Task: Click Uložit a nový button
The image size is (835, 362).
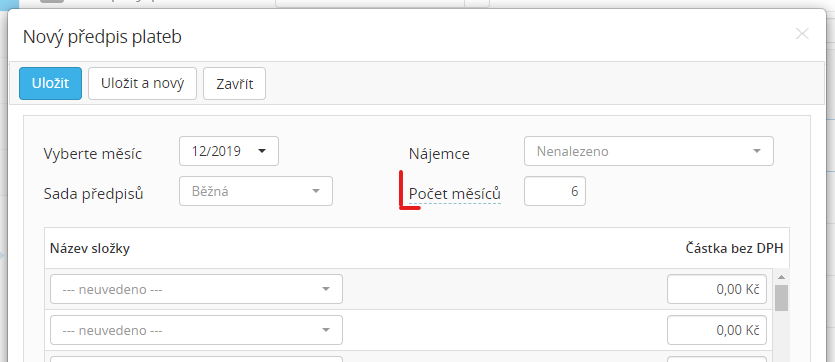Action: [142, 84]
